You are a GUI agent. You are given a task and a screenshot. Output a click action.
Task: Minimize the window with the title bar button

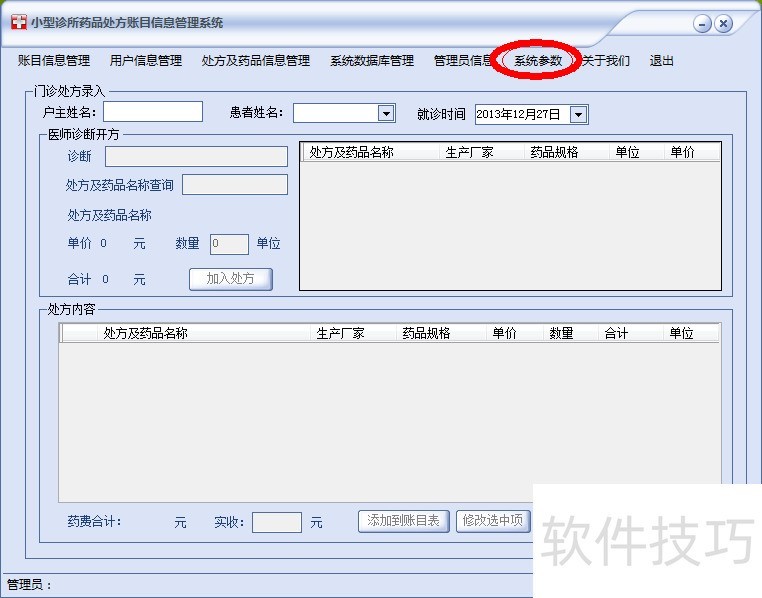(x=702, y=24)
